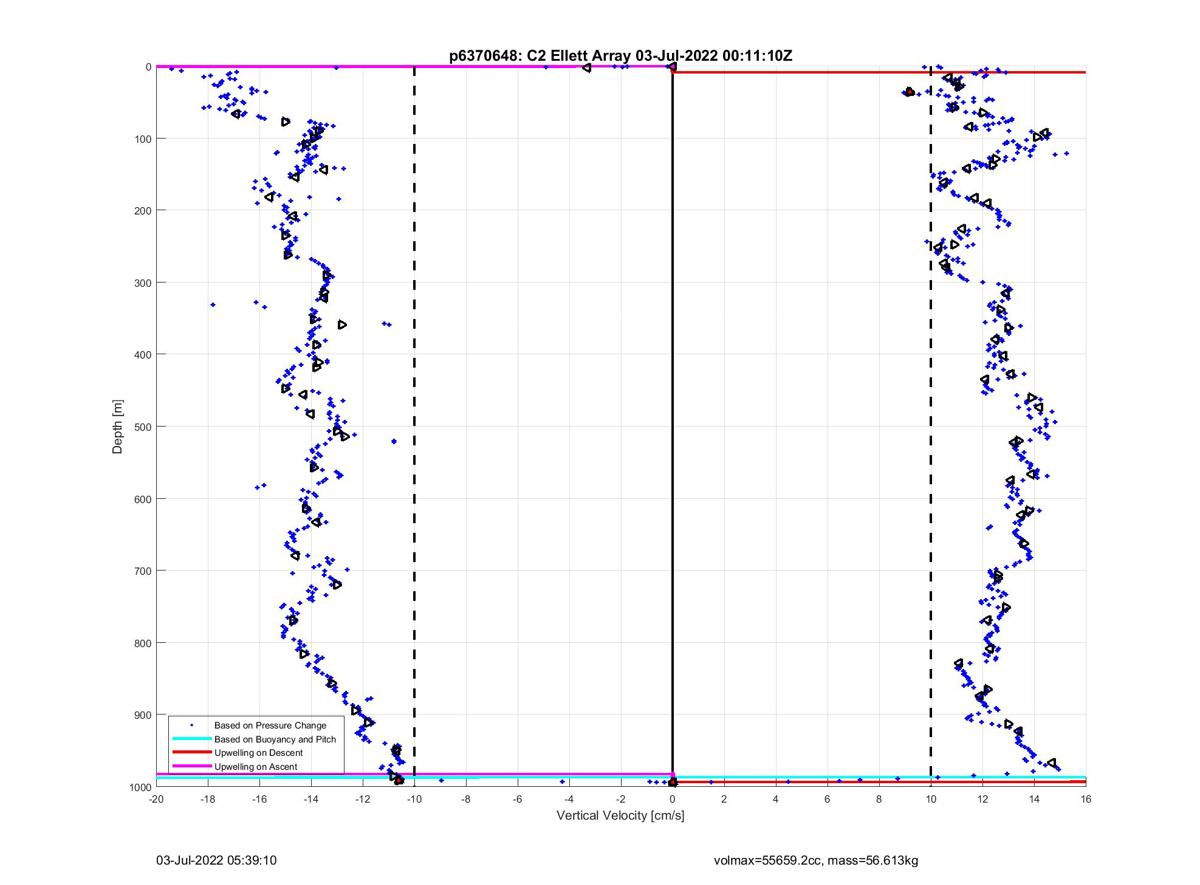Click the '-10' velocity tick label

click(x=414, y=799)
